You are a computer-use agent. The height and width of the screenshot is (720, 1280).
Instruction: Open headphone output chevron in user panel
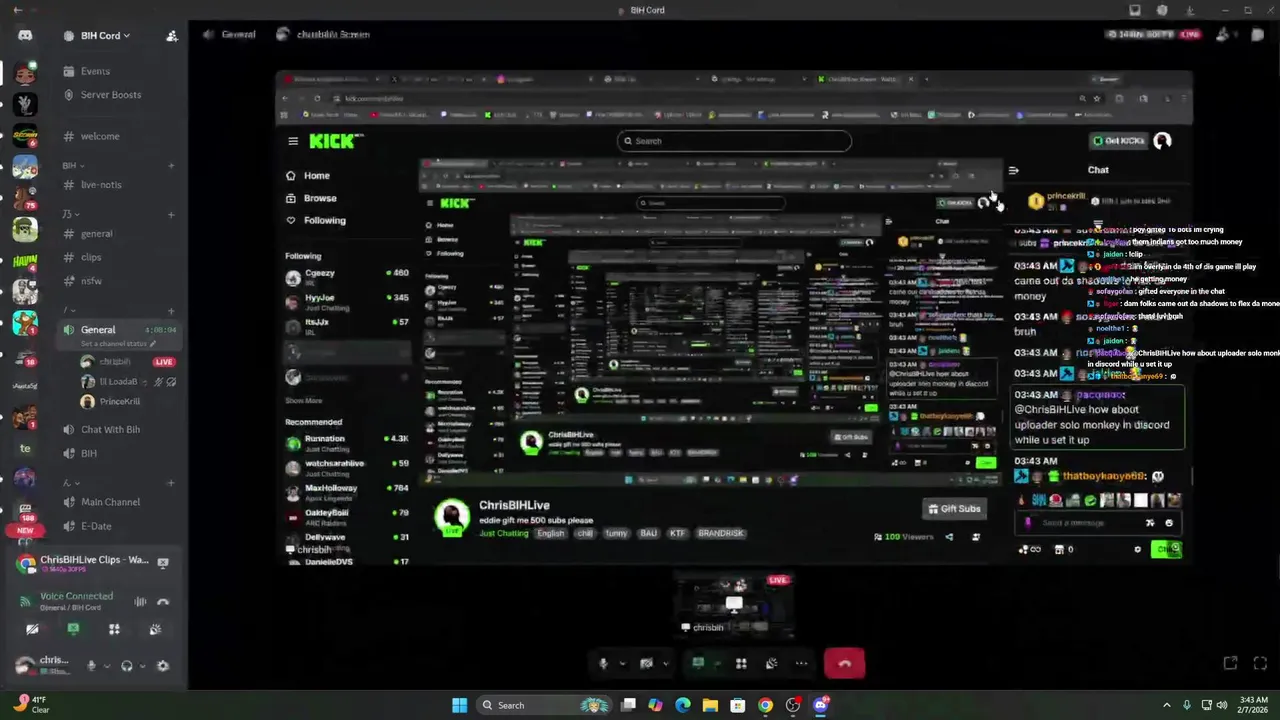[x=142, y=666]
